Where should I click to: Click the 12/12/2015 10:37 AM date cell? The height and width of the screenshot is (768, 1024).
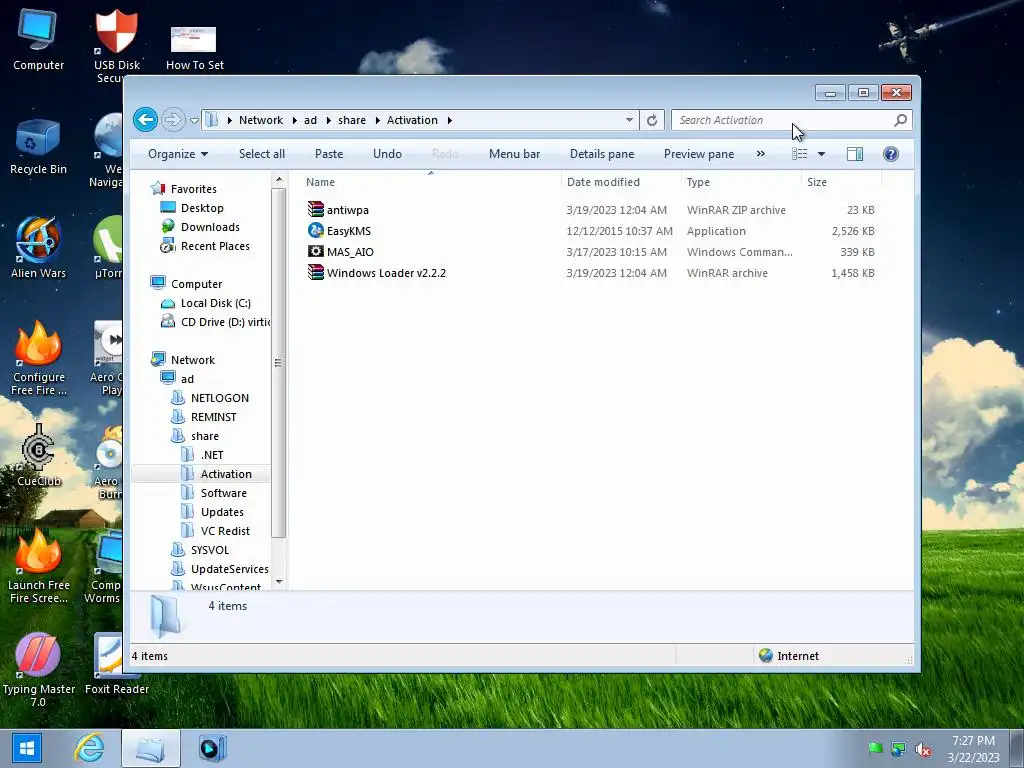click(x=619, y=231)
